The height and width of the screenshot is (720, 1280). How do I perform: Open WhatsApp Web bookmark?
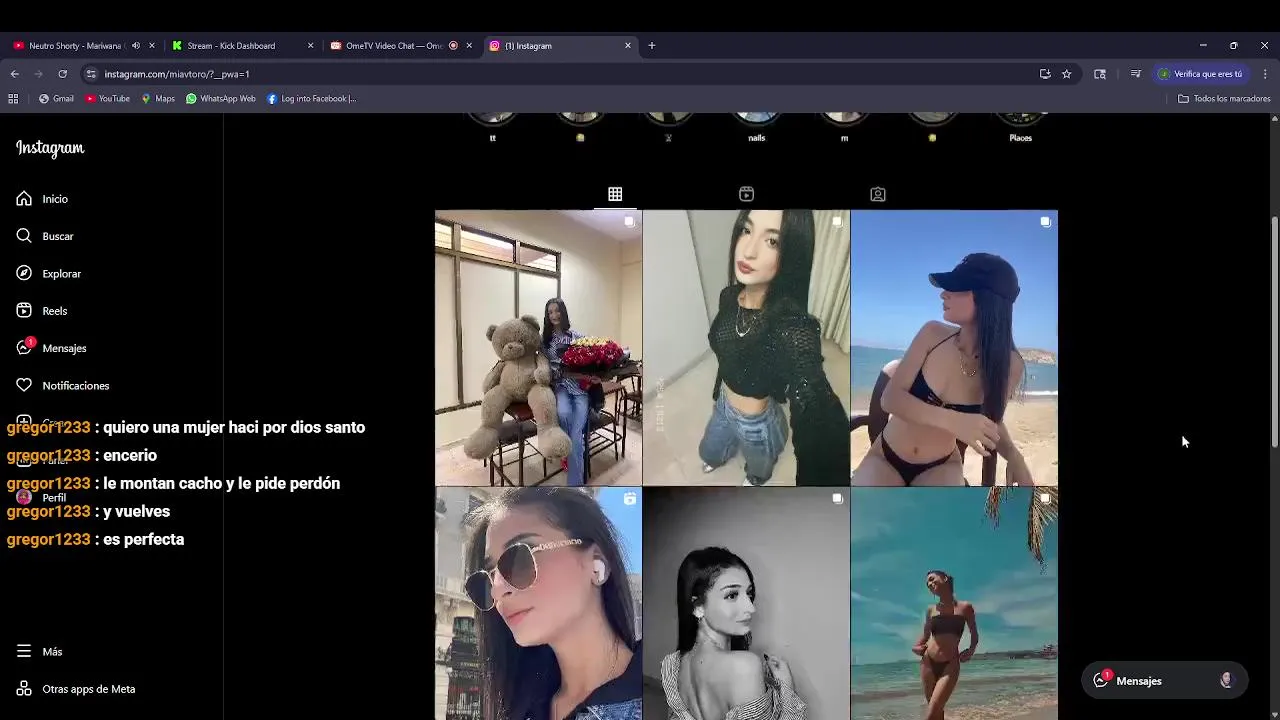click(221, 99)
